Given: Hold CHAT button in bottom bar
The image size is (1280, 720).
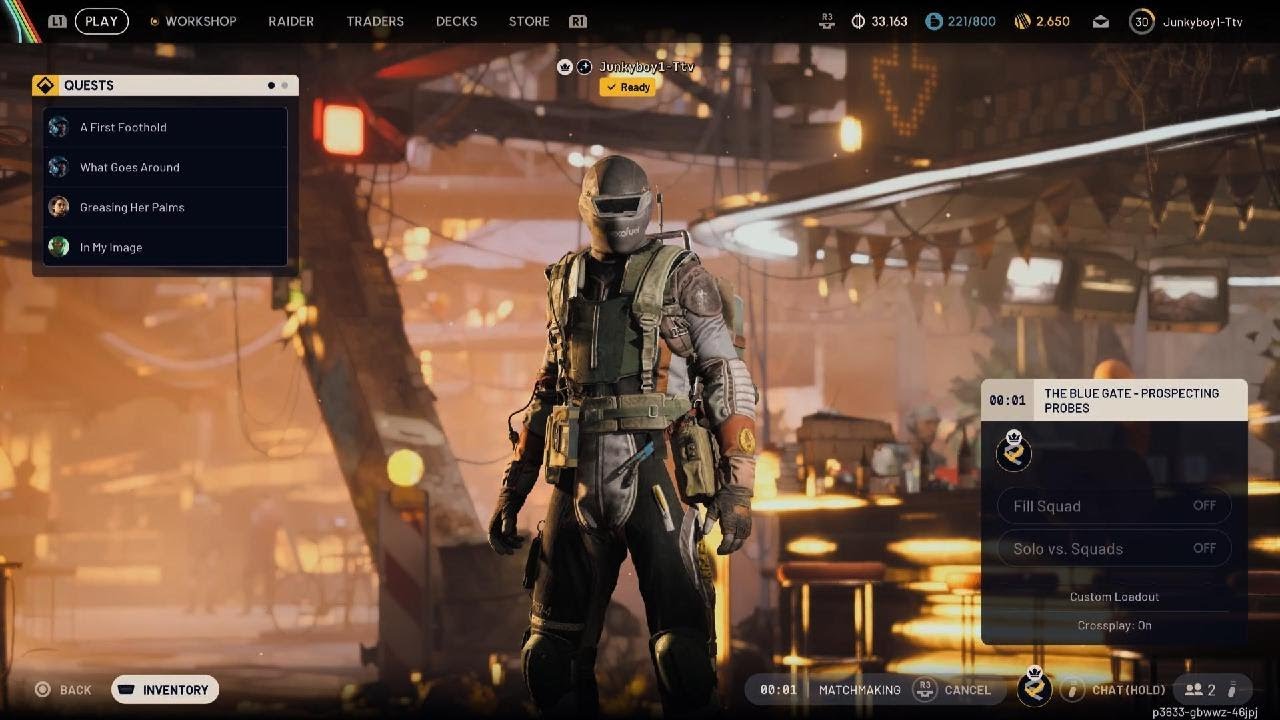Looking at the screenshot, I should pyautogui.click(x=1129, y=690).
